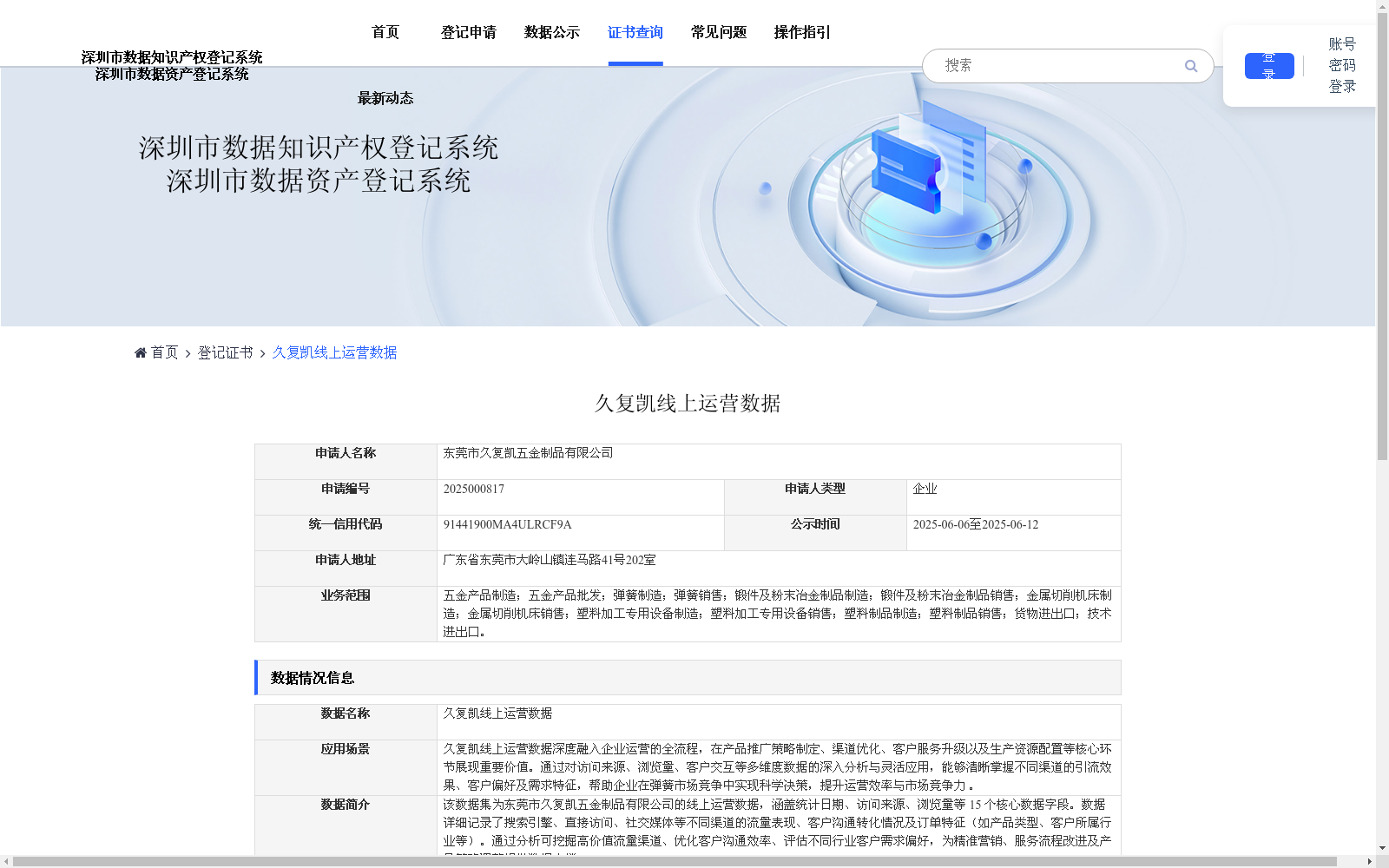The image size is (1389, 868).
Task: Click the 应用场景 label cell
Action: point(346,767)
